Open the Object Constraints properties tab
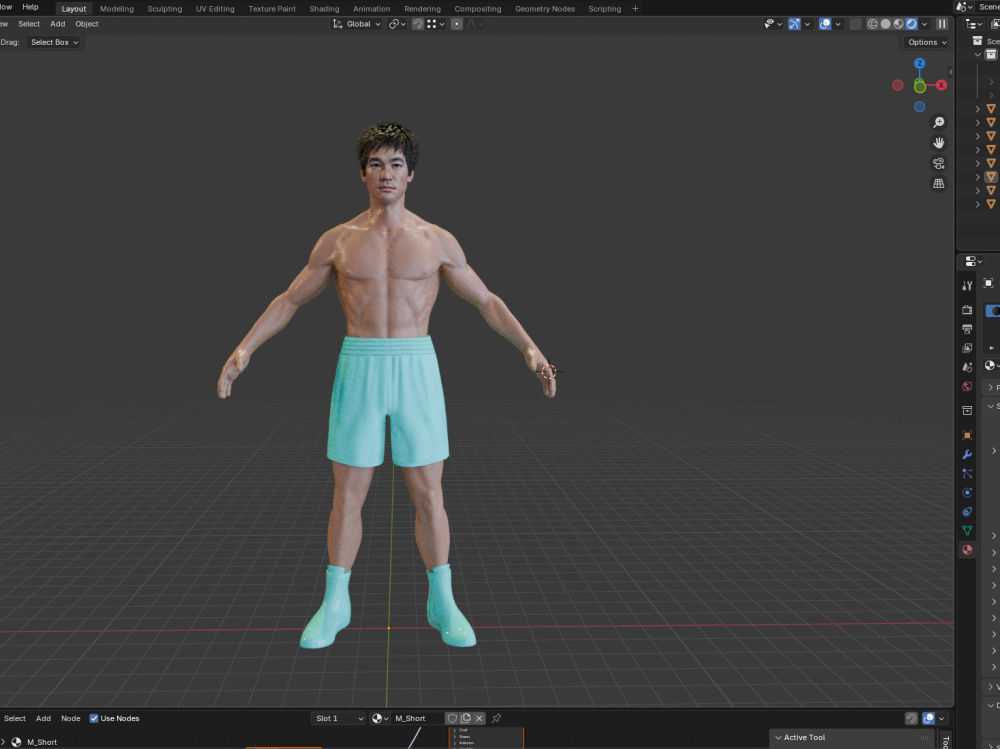Screen dimensions: 1000x749 click(967, 512)
